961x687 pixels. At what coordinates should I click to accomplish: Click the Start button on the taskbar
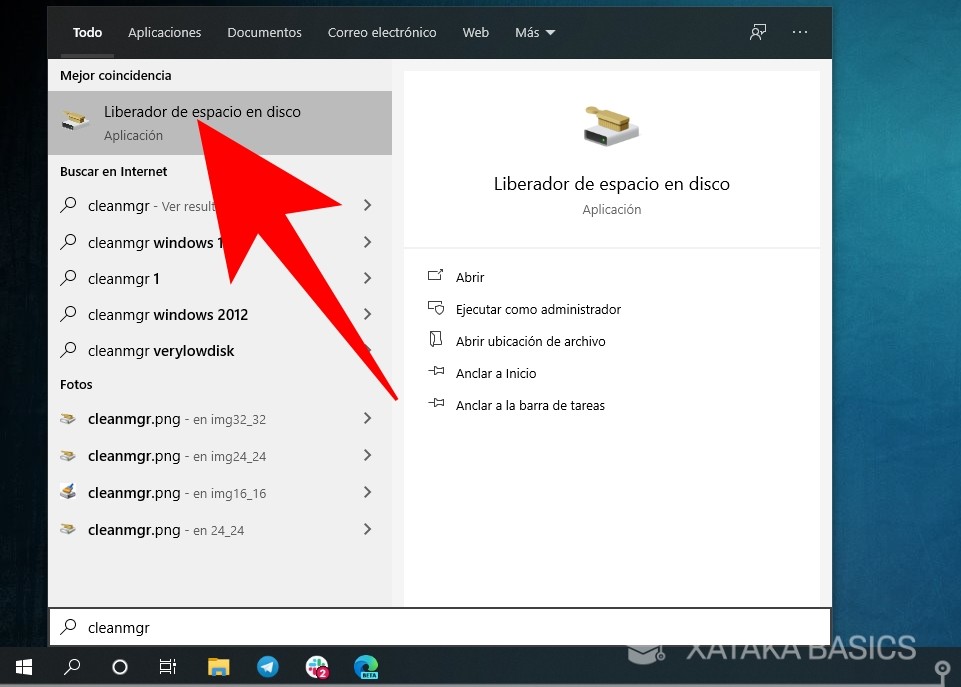click(x=23, y=666)
